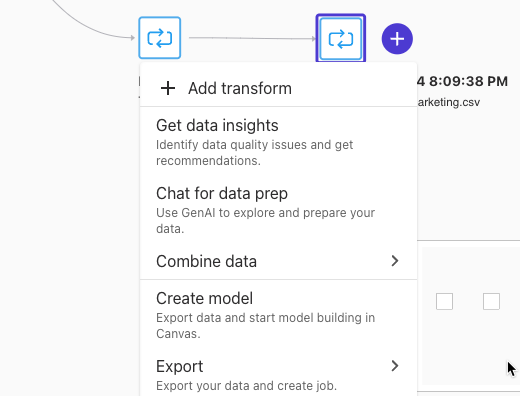Tick the right empty checkbox

click(491, 301)
